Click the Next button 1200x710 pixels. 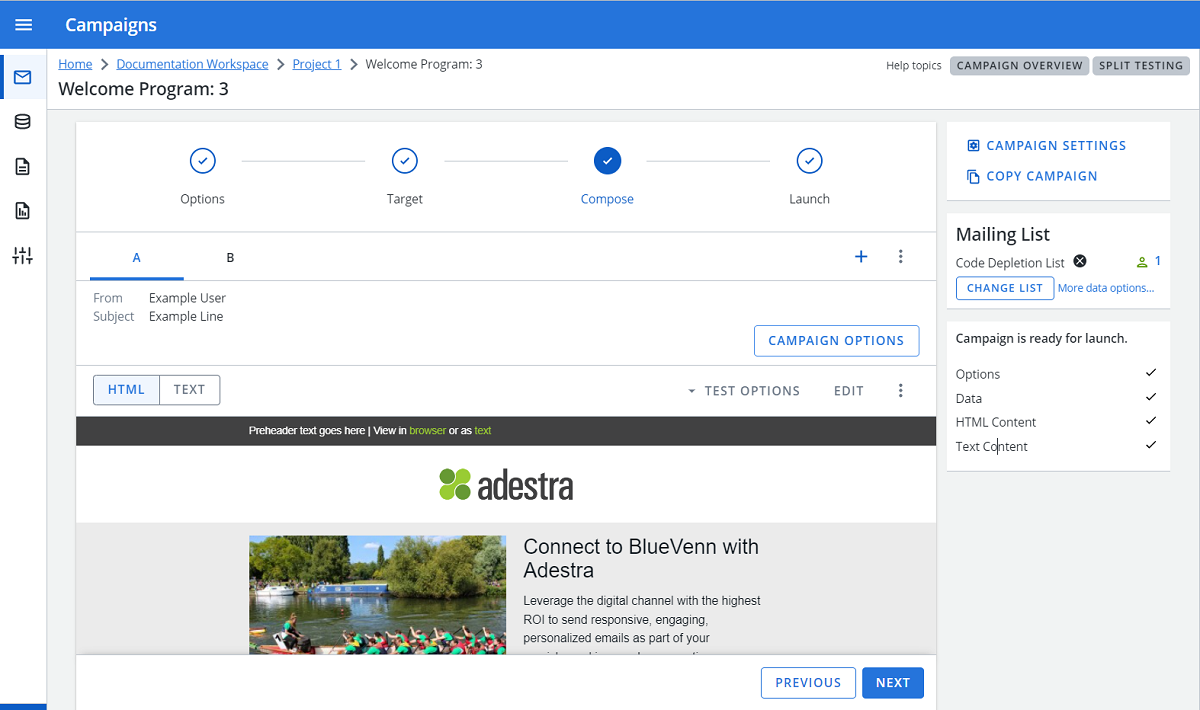click(x=893, y=683)
